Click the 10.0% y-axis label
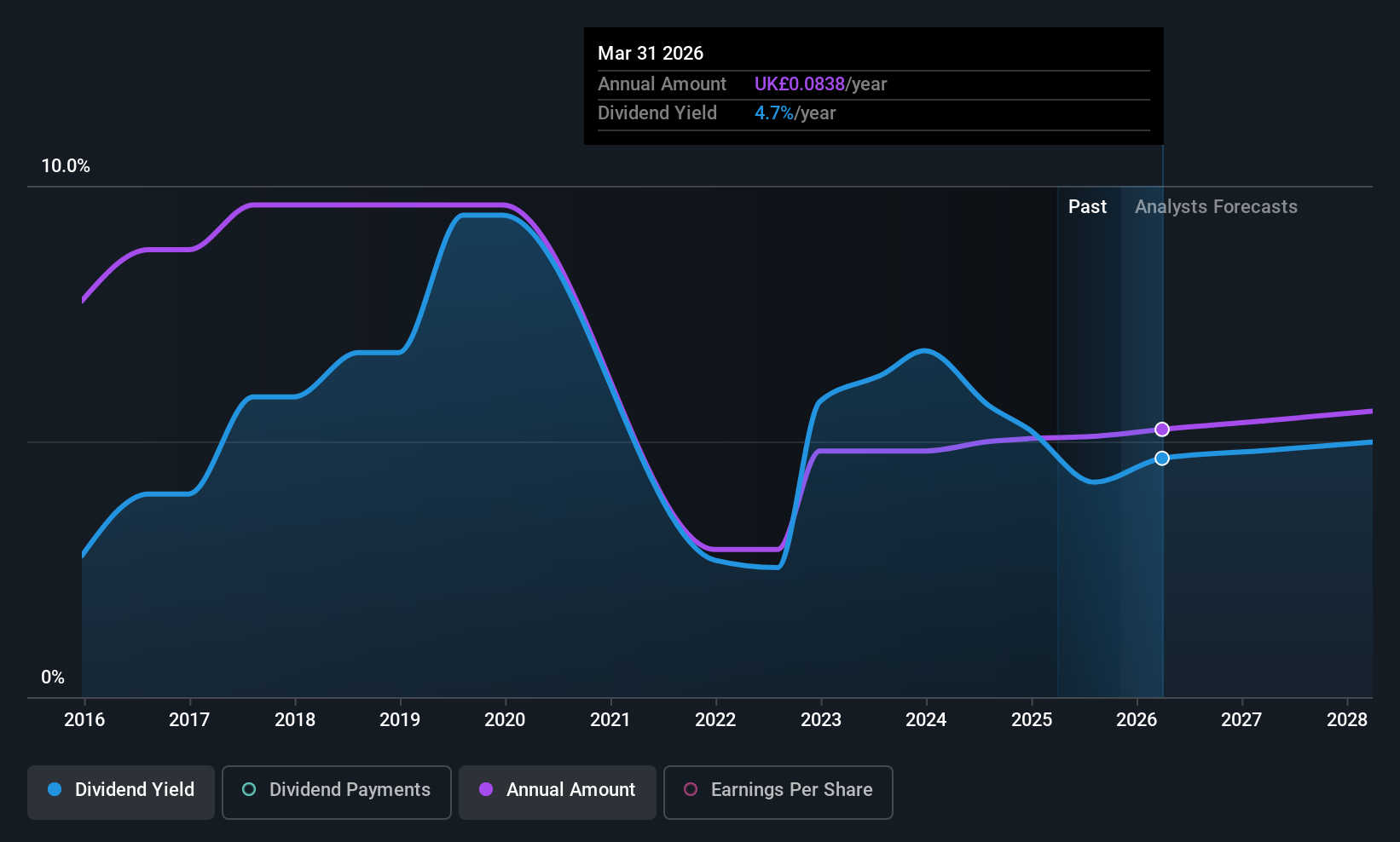1400x842 pixels. click(x=66, y=166)
